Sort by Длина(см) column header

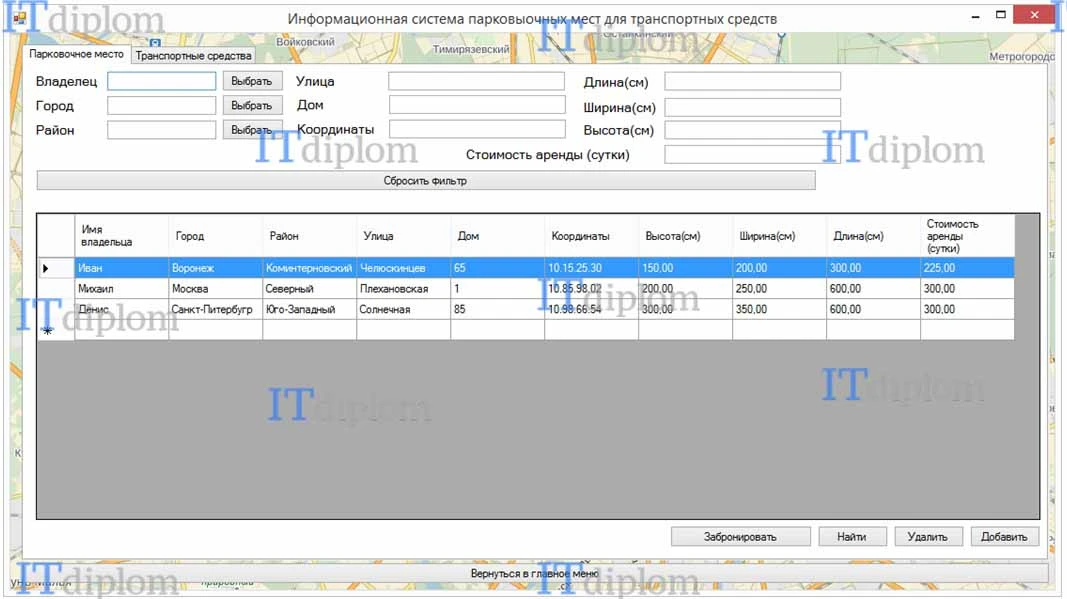tap(872, 236)
